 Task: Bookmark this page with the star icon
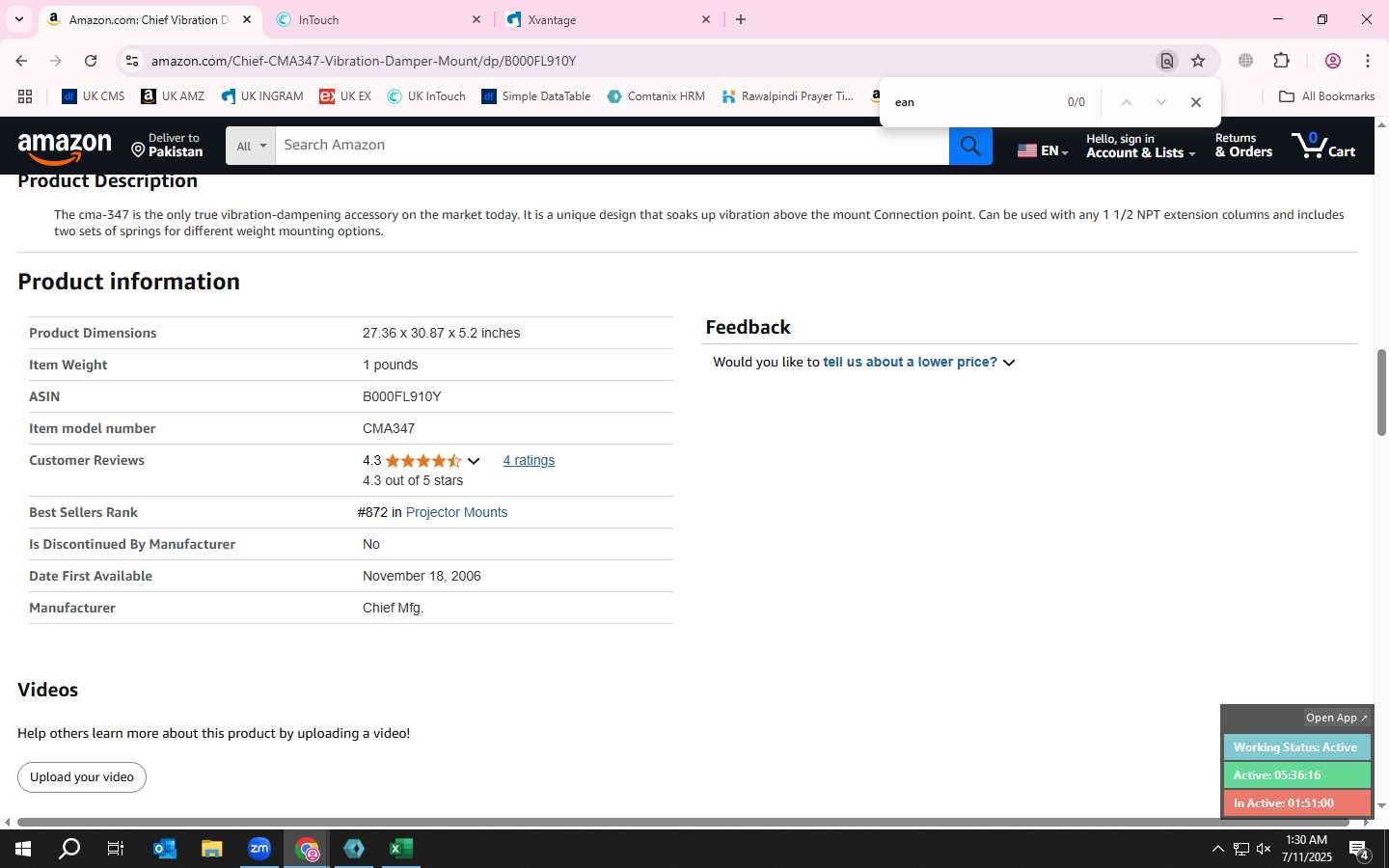tap(1198, 61)
